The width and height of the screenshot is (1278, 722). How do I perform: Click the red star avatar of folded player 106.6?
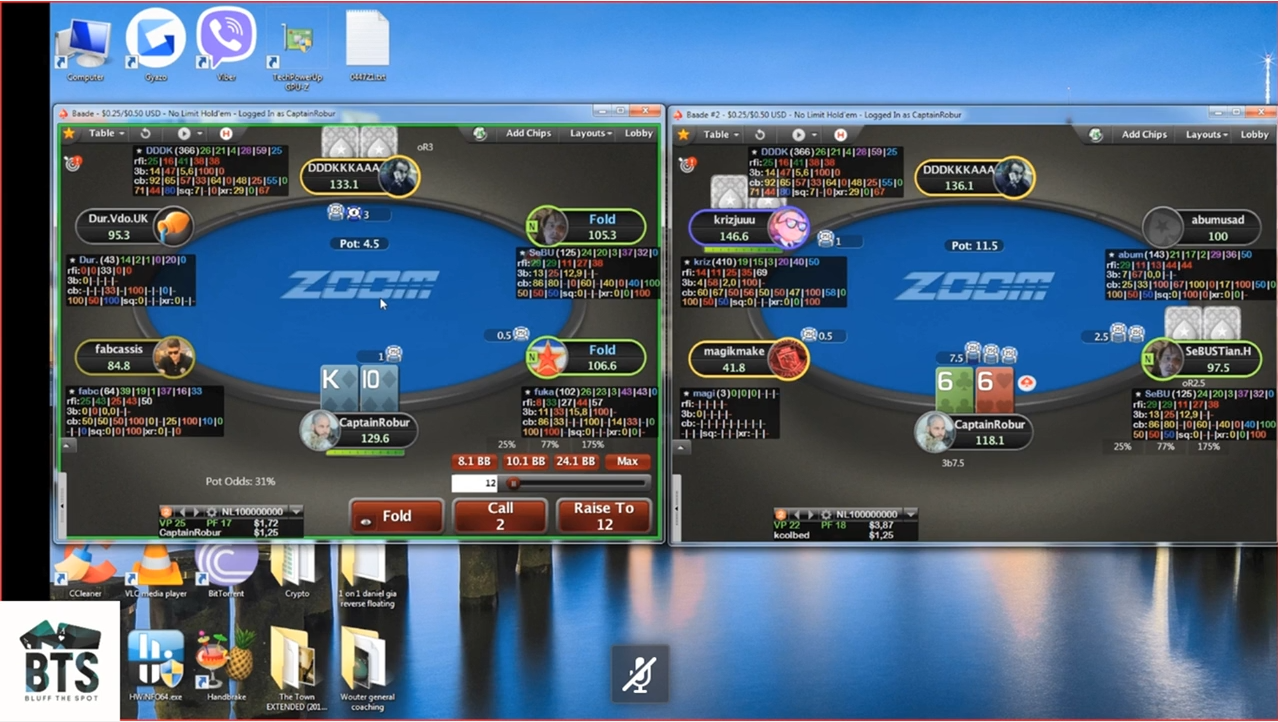coord(547,358)
